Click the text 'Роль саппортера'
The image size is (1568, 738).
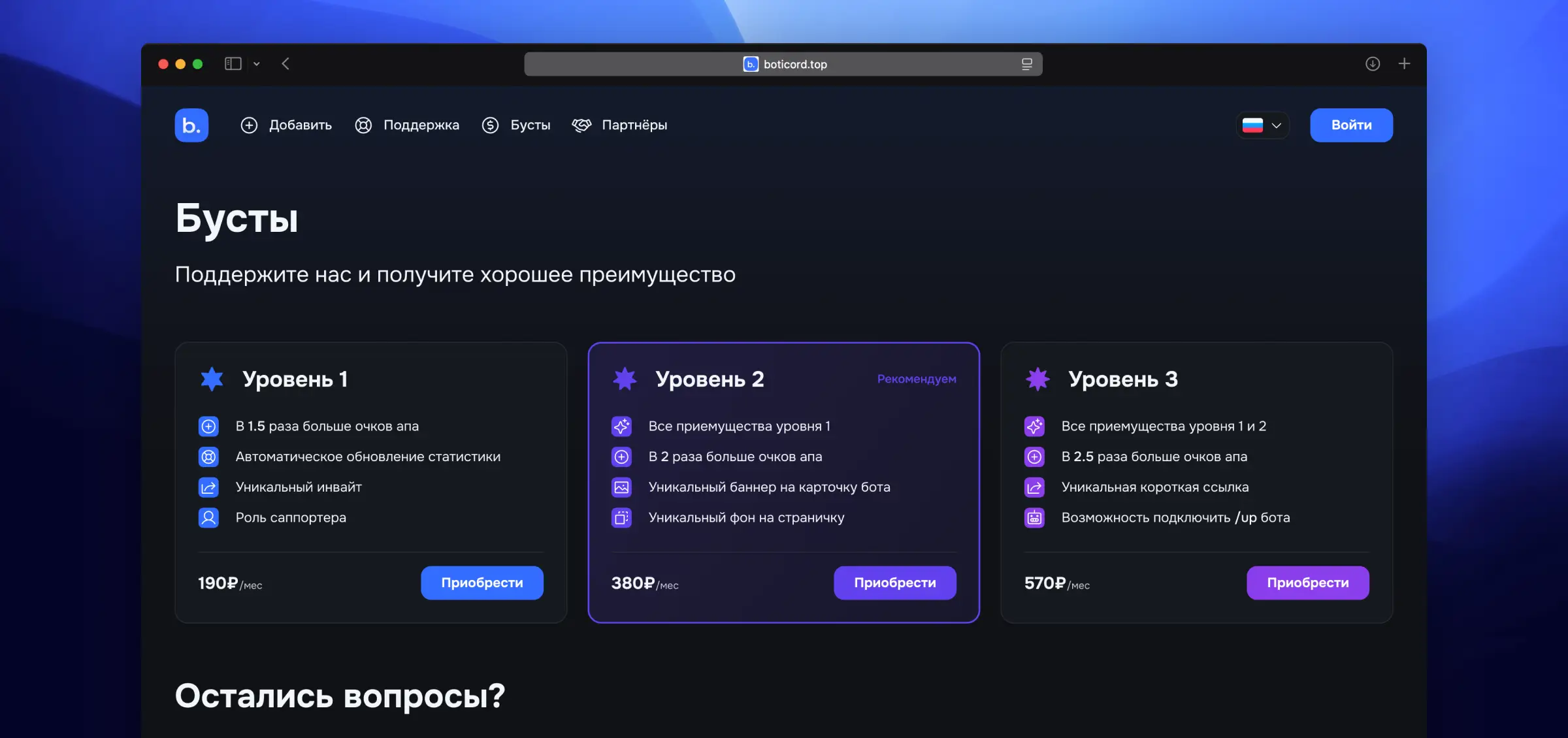click(x=291, y=518)
